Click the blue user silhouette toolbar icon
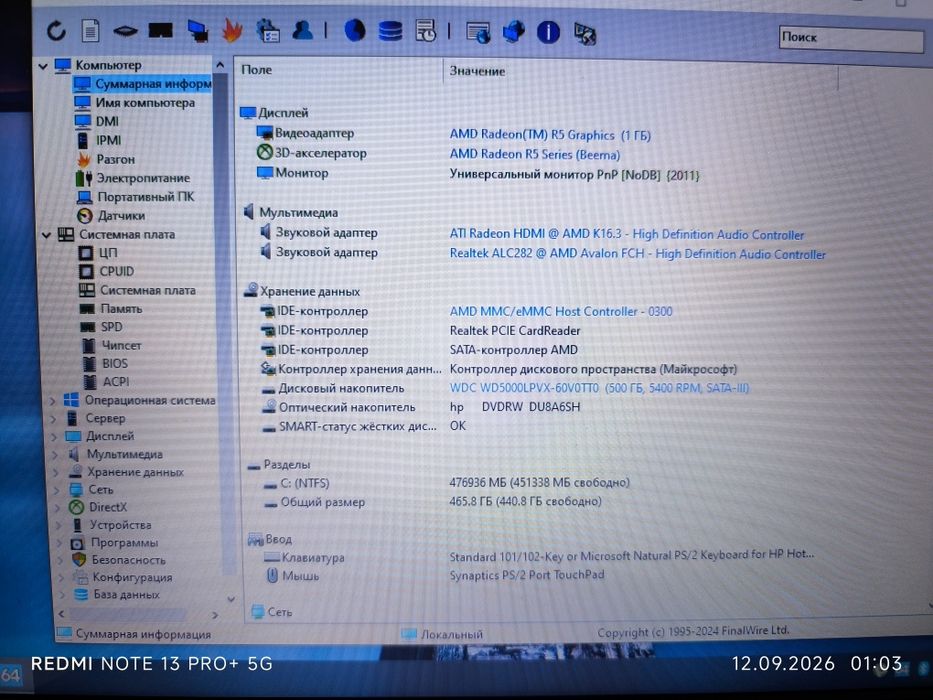 coord(302,30)
